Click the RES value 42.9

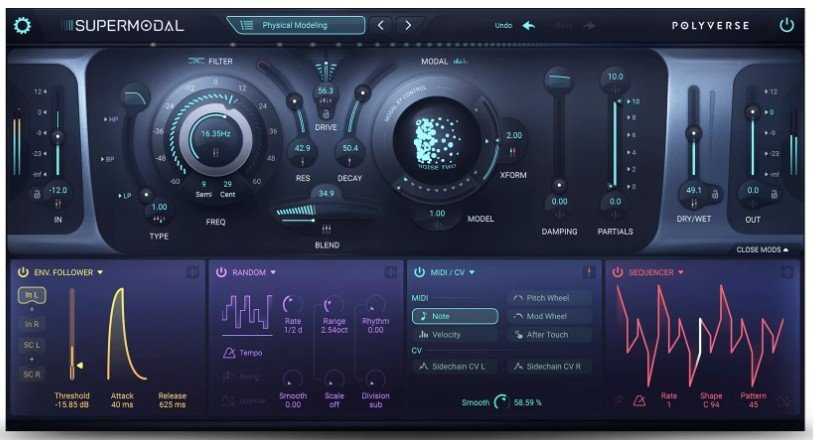(302, 148)
